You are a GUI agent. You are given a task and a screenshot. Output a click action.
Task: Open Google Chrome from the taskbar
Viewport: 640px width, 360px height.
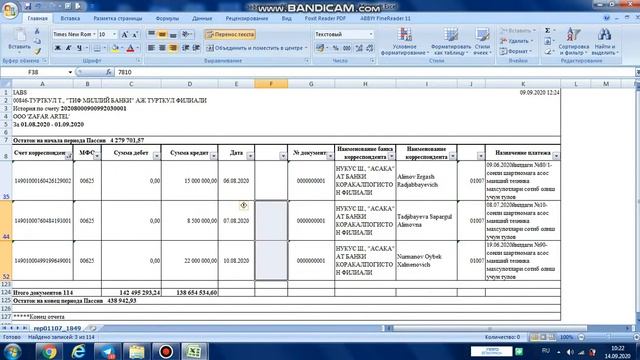point(49,351)
